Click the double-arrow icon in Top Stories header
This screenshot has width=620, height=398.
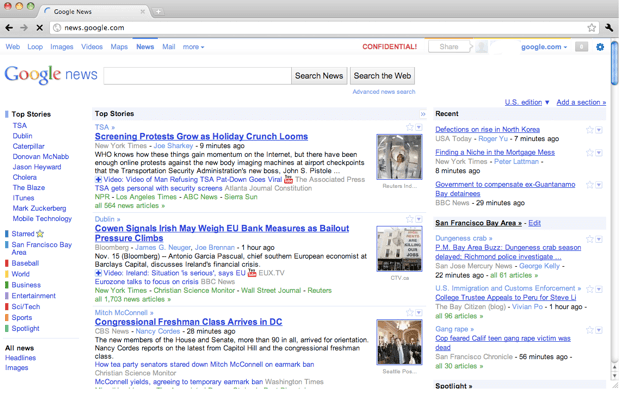point(423,114)
